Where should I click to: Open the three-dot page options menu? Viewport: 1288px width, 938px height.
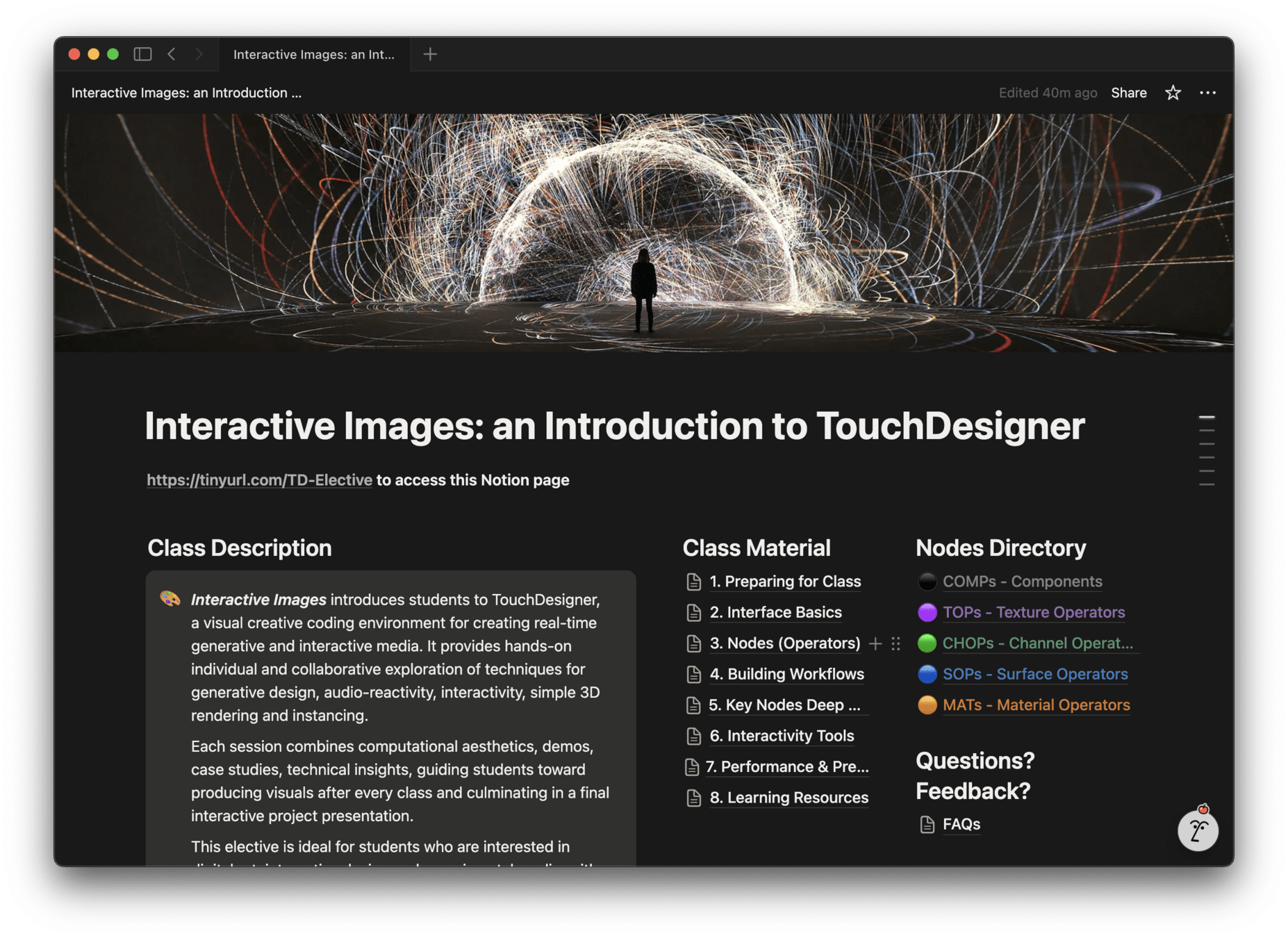coord(1207,93)
